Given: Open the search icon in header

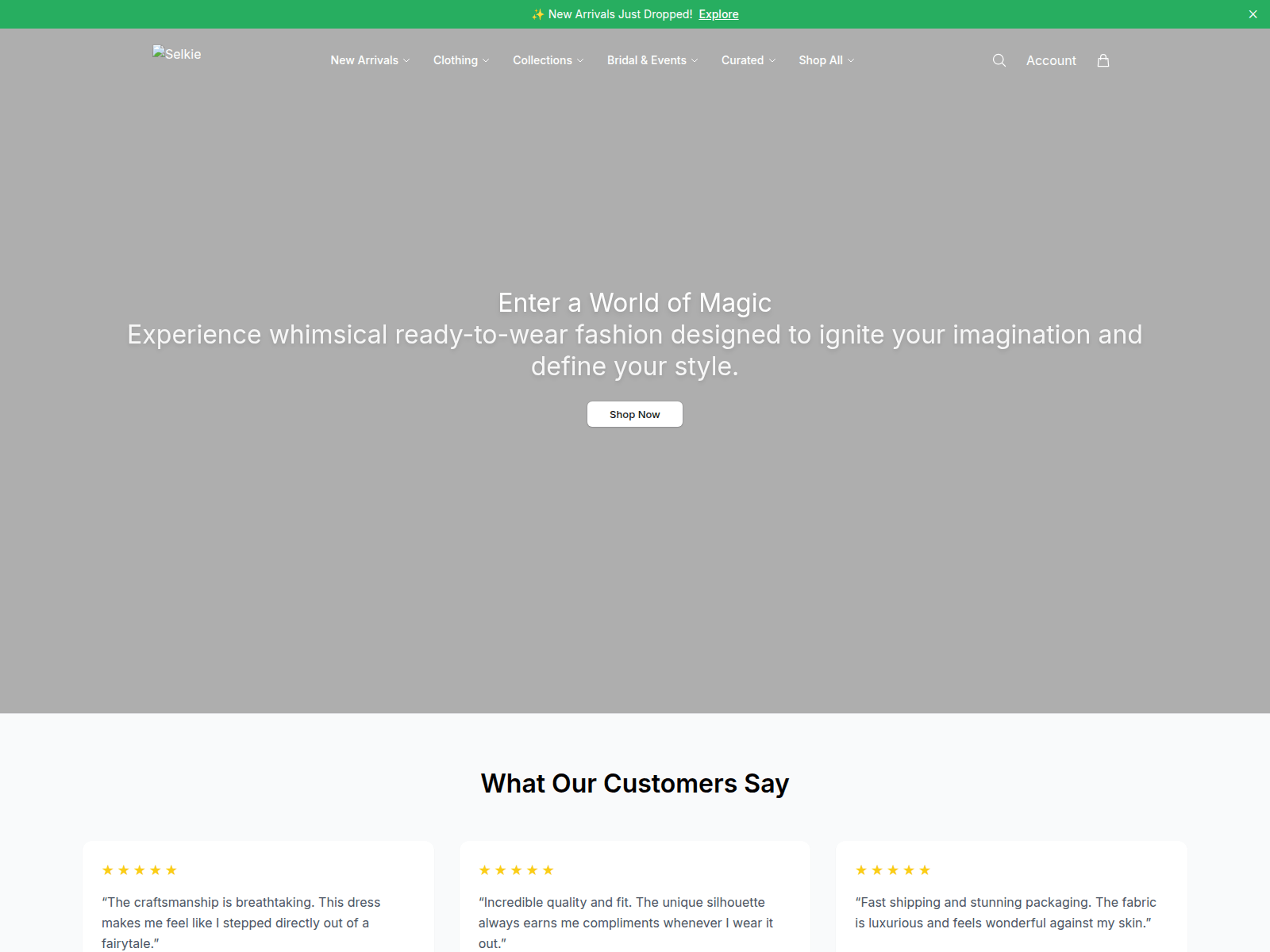Looking at the screenshot, I should 999,60.
